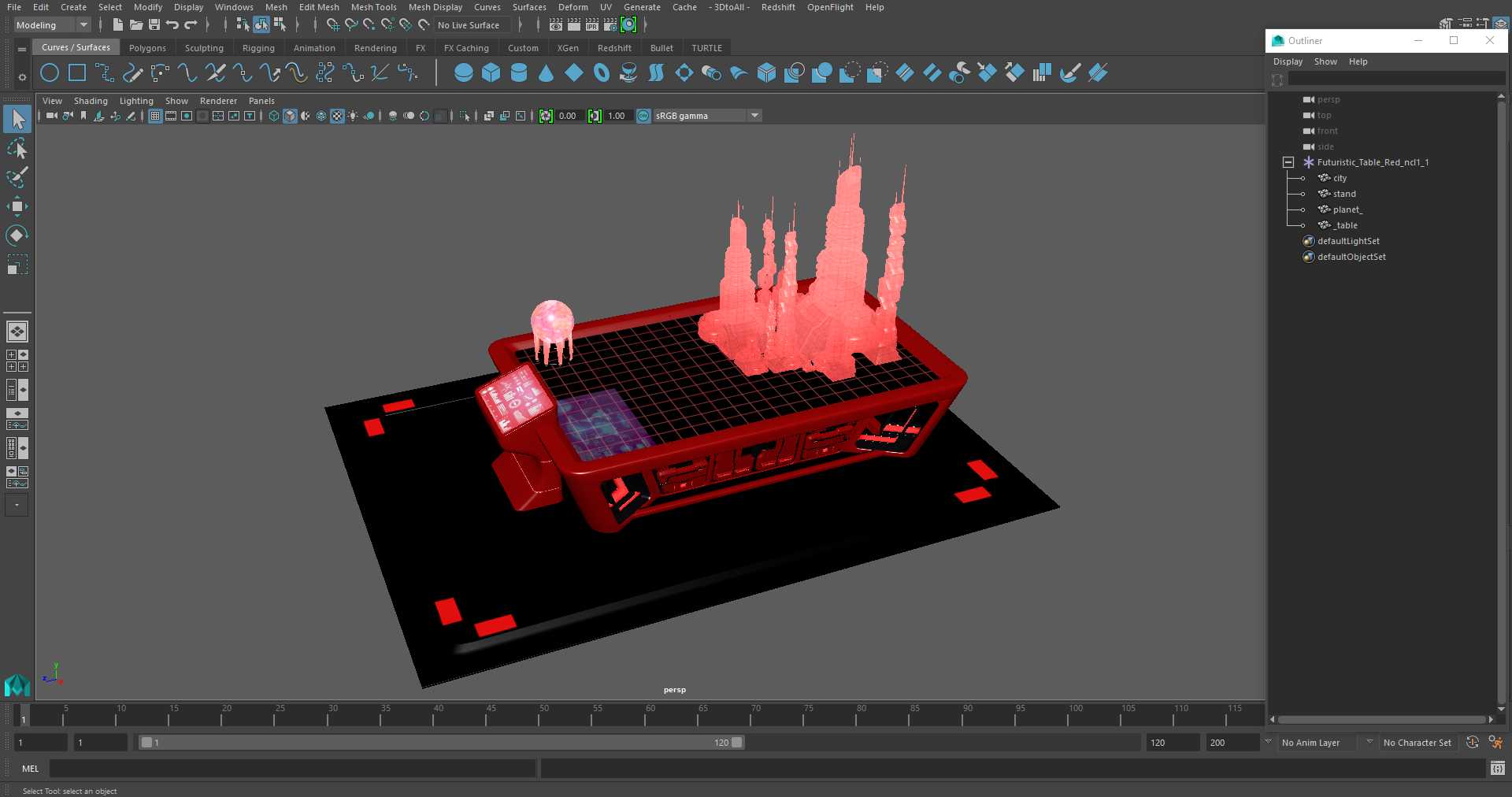Create a NURBS cylinder from shelf

(519, 73)
